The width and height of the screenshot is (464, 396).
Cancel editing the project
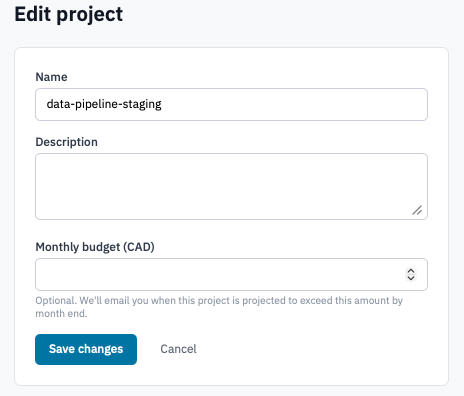point(178,349)
